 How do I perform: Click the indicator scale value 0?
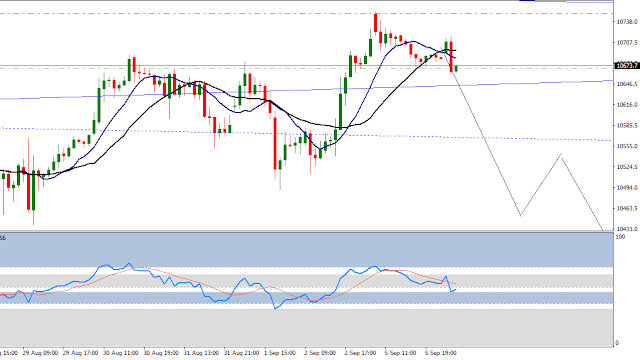(x=617, y=343)
